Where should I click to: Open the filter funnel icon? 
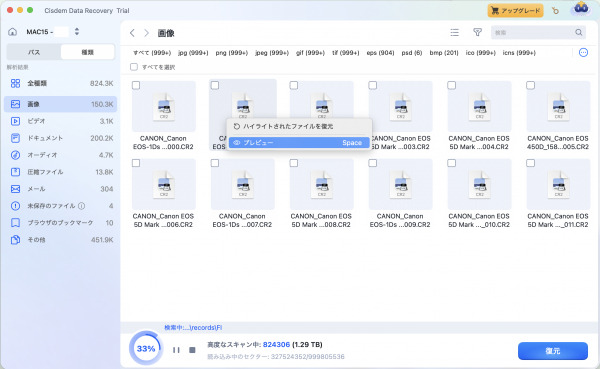point(477,33)
